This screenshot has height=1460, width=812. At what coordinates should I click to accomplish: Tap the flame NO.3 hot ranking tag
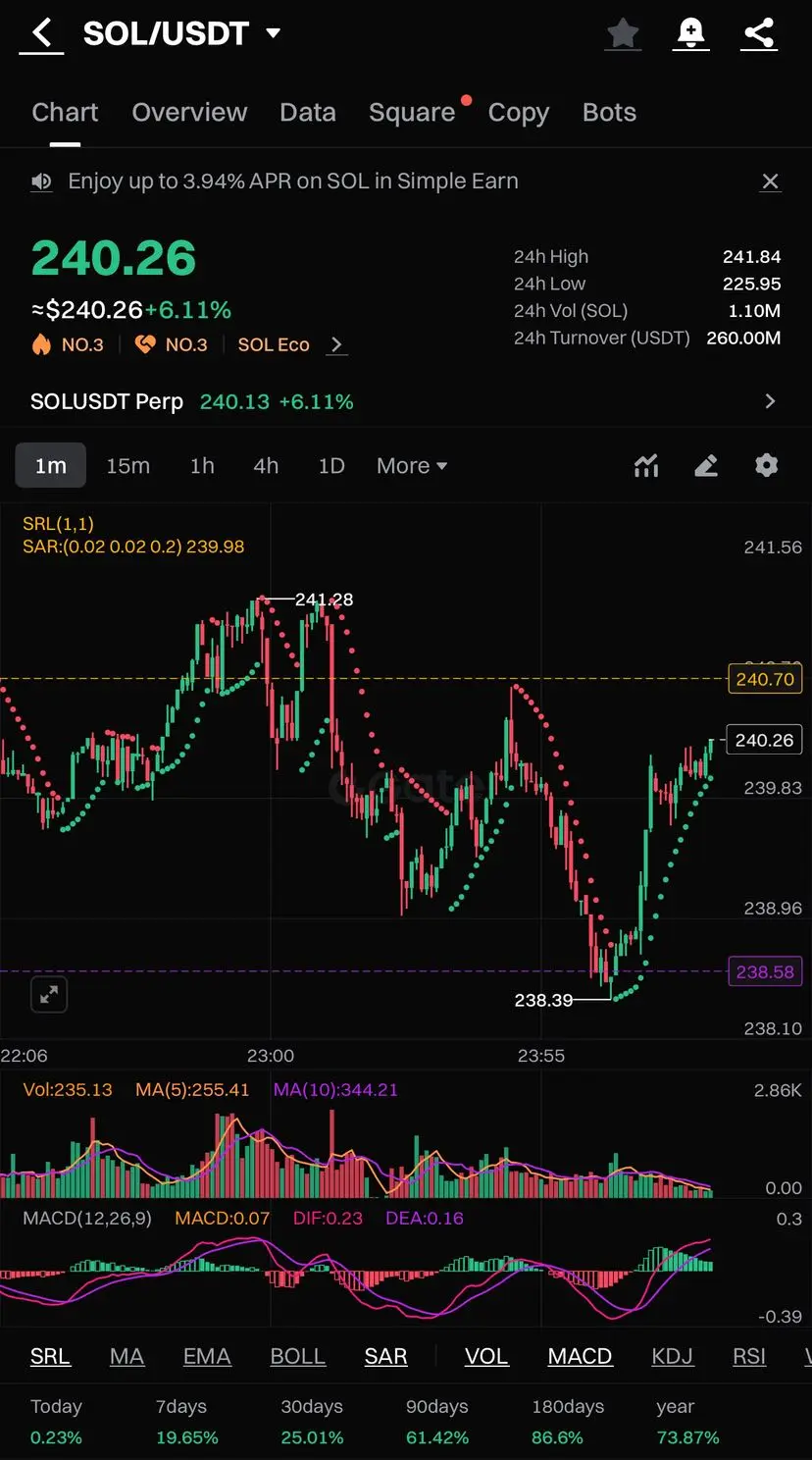coord(68,344)
